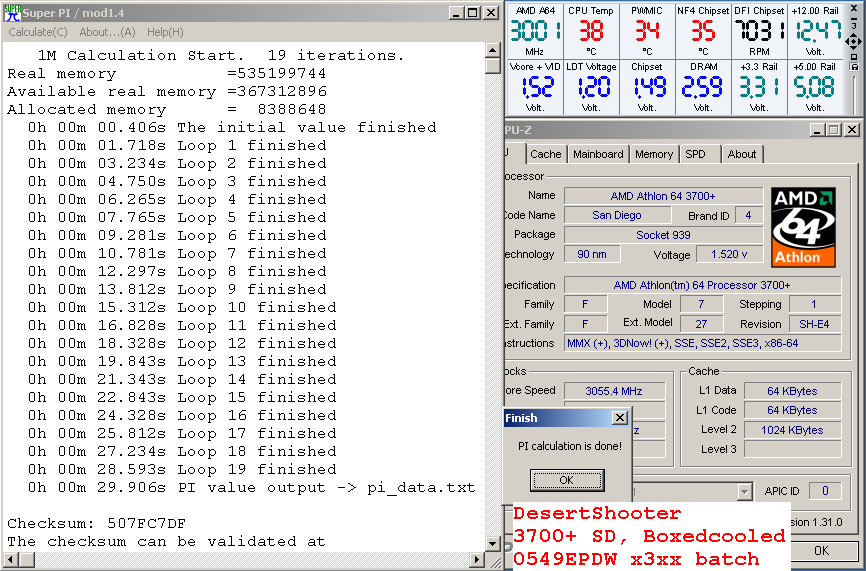Select the NF4 Chipset temperature tile
The height and width of the screenshot is (571, 866).
pos(703,30)
